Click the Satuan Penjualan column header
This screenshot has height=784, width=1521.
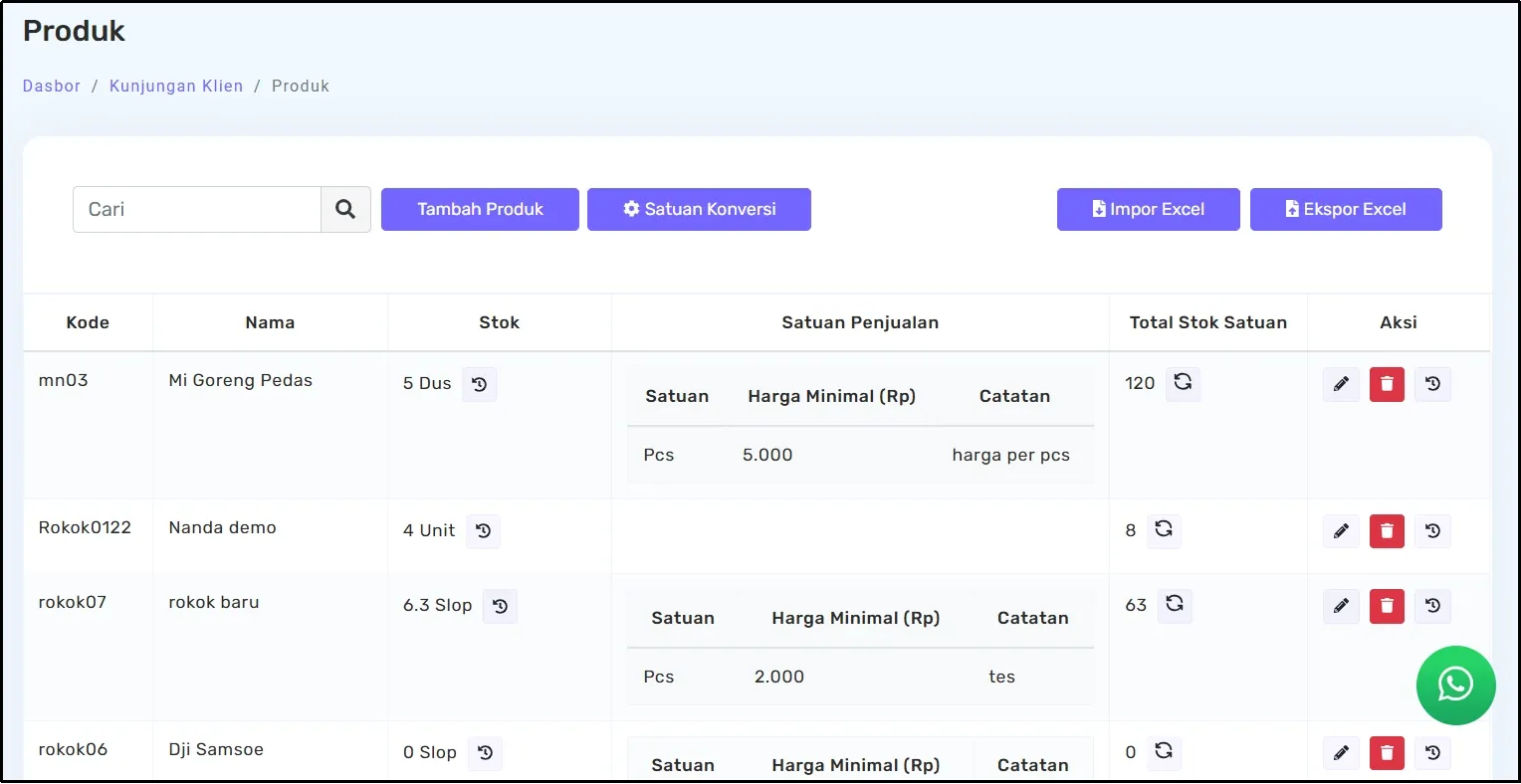pyautogui.click(x=860, y=322)
